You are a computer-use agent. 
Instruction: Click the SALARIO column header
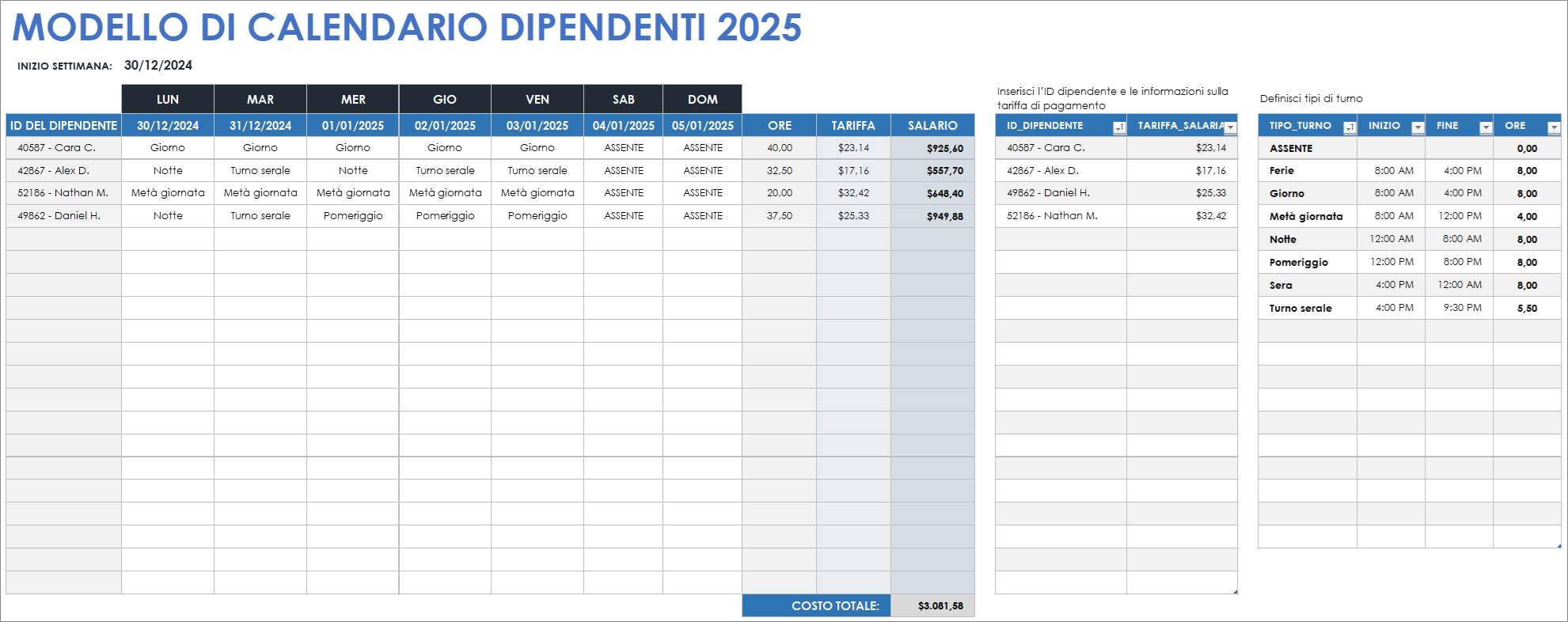[x=932, y=125]
